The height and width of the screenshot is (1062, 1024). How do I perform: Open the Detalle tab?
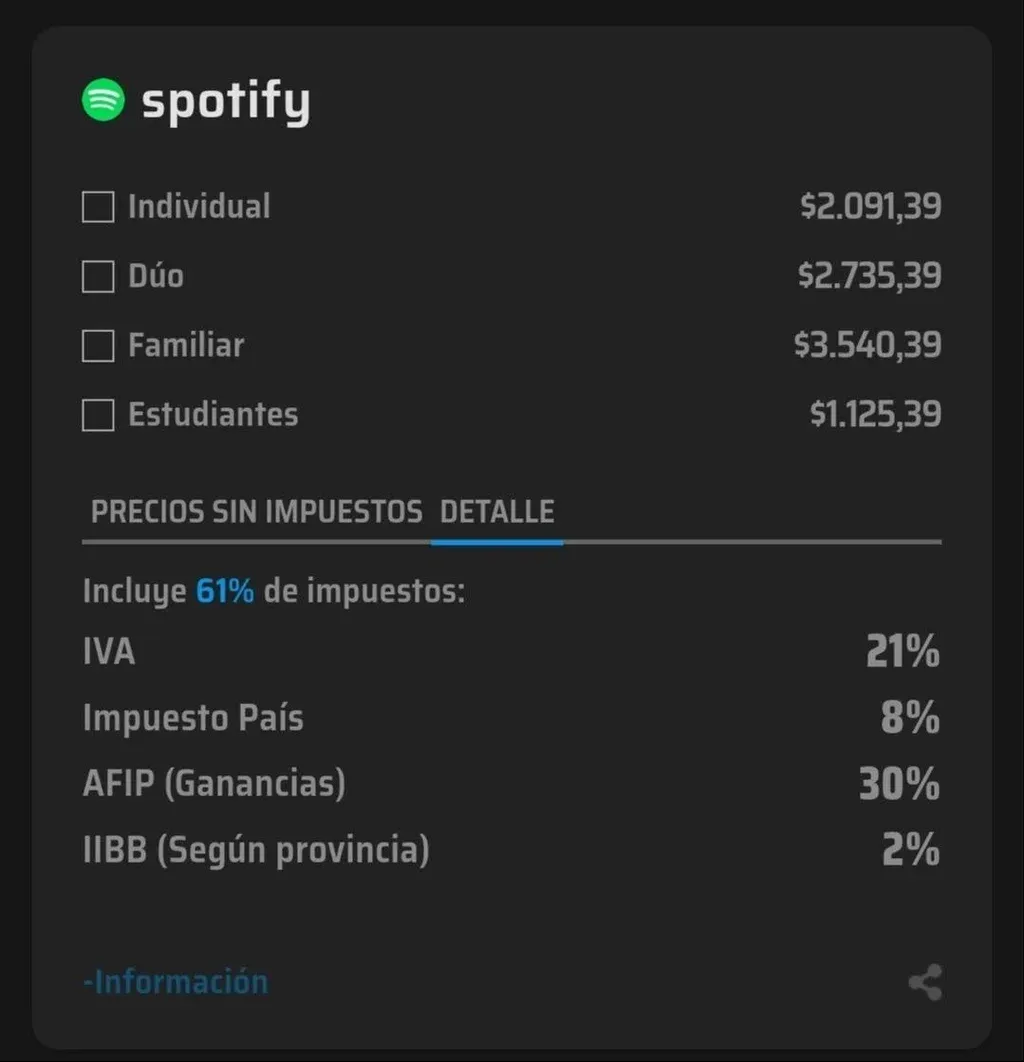pos(497,512)
